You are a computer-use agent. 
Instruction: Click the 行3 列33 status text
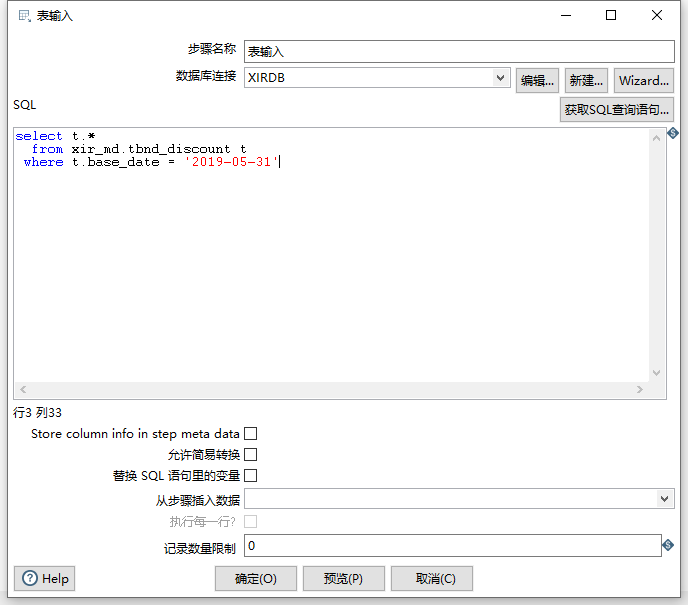[37, 412]
